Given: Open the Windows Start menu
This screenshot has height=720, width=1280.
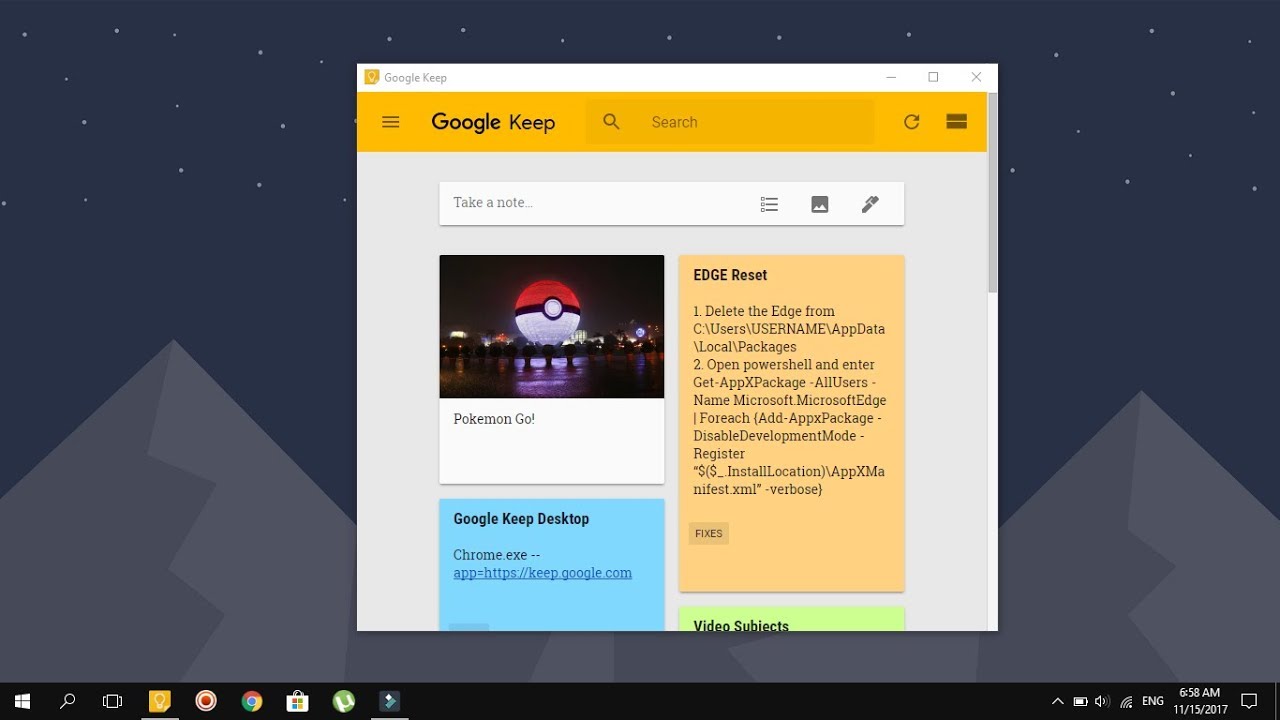Looking at the screenshot, I should tap(22, 701).
